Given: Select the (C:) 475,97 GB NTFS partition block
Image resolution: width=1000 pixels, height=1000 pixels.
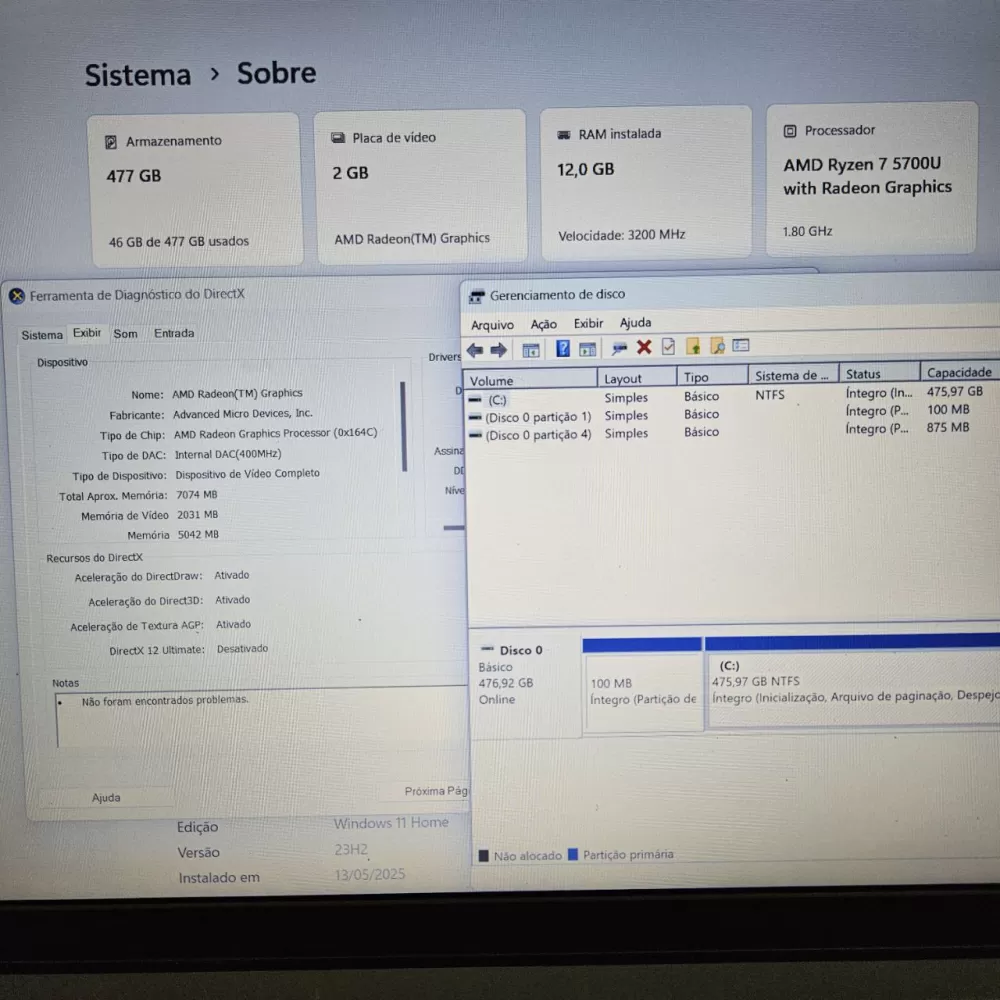Looking at the screenshot, I should click(852, 680).
